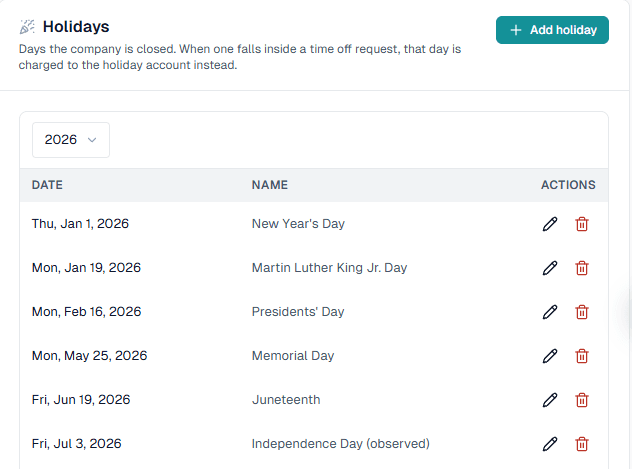The image size is (632, 469).
Task: Click the holiday description paragraph
Action: 240,57
